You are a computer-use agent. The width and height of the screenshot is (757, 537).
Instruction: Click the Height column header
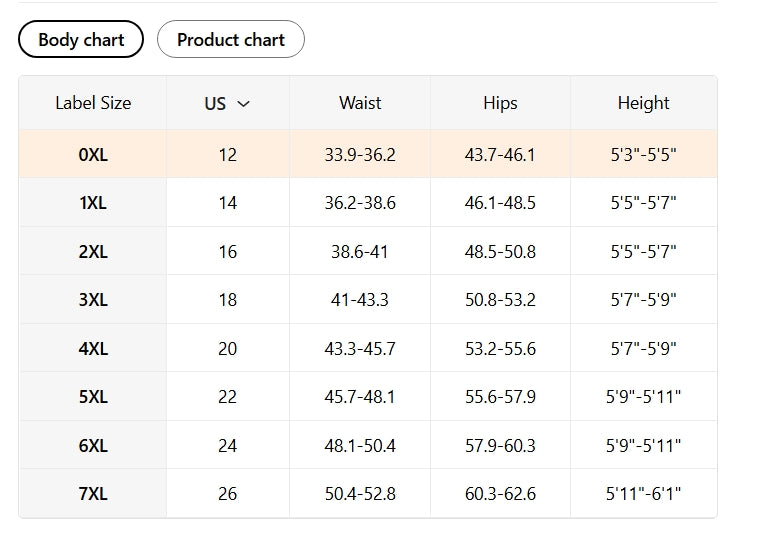[x=643, y=103]
